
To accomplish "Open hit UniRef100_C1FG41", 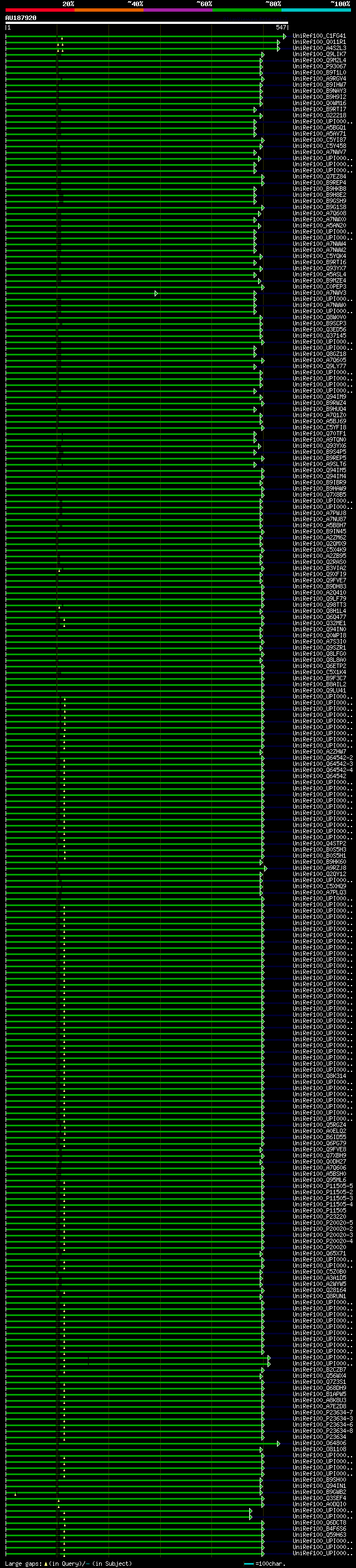I will tap(319, 36).
